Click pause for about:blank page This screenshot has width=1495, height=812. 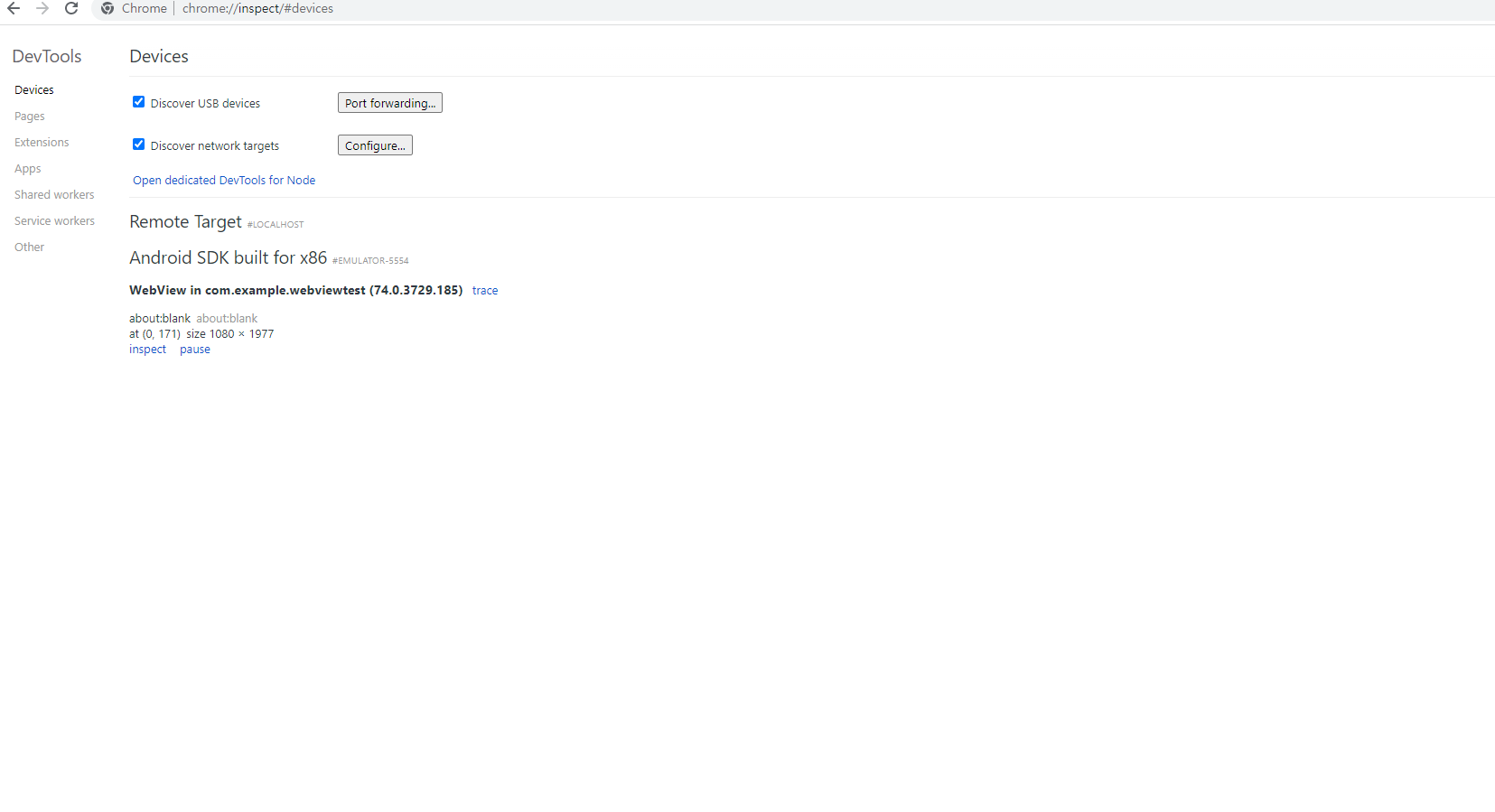tap(195, 350)
